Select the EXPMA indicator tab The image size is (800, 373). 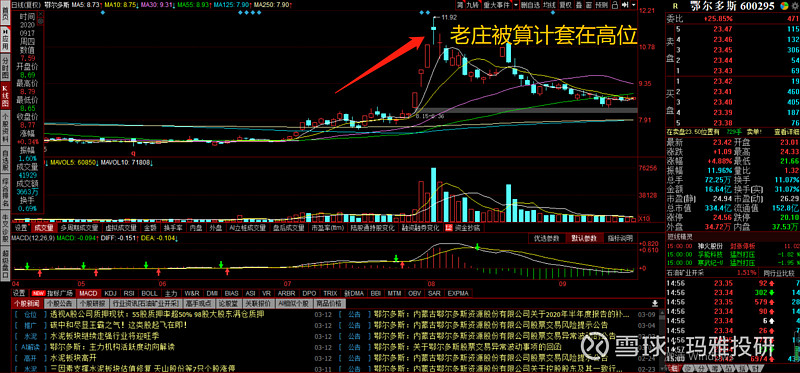point(458,293)
